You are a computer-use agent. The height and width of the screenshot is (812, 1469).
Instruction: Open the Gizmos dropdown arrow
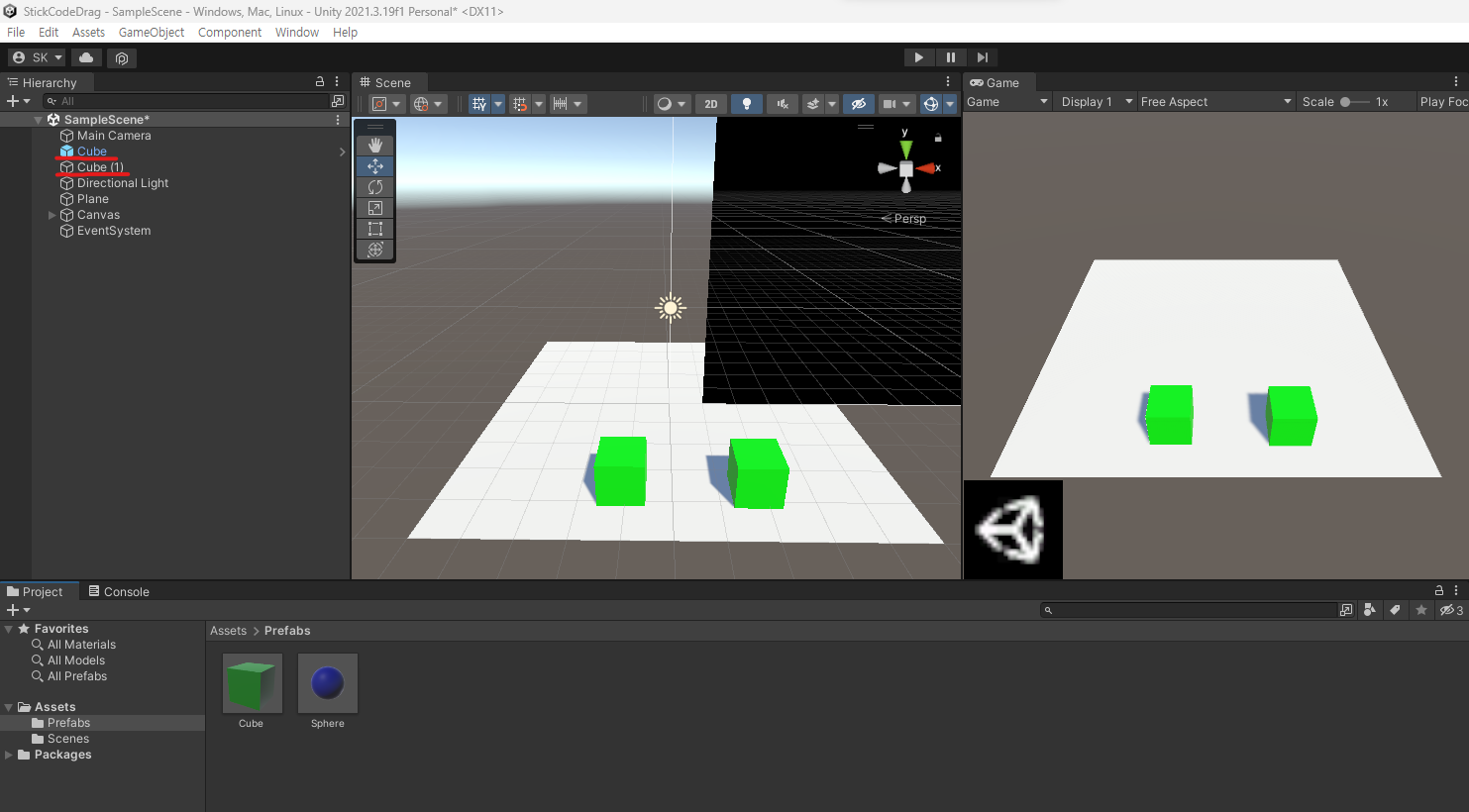pyautogui.click(x=950, y=104)
